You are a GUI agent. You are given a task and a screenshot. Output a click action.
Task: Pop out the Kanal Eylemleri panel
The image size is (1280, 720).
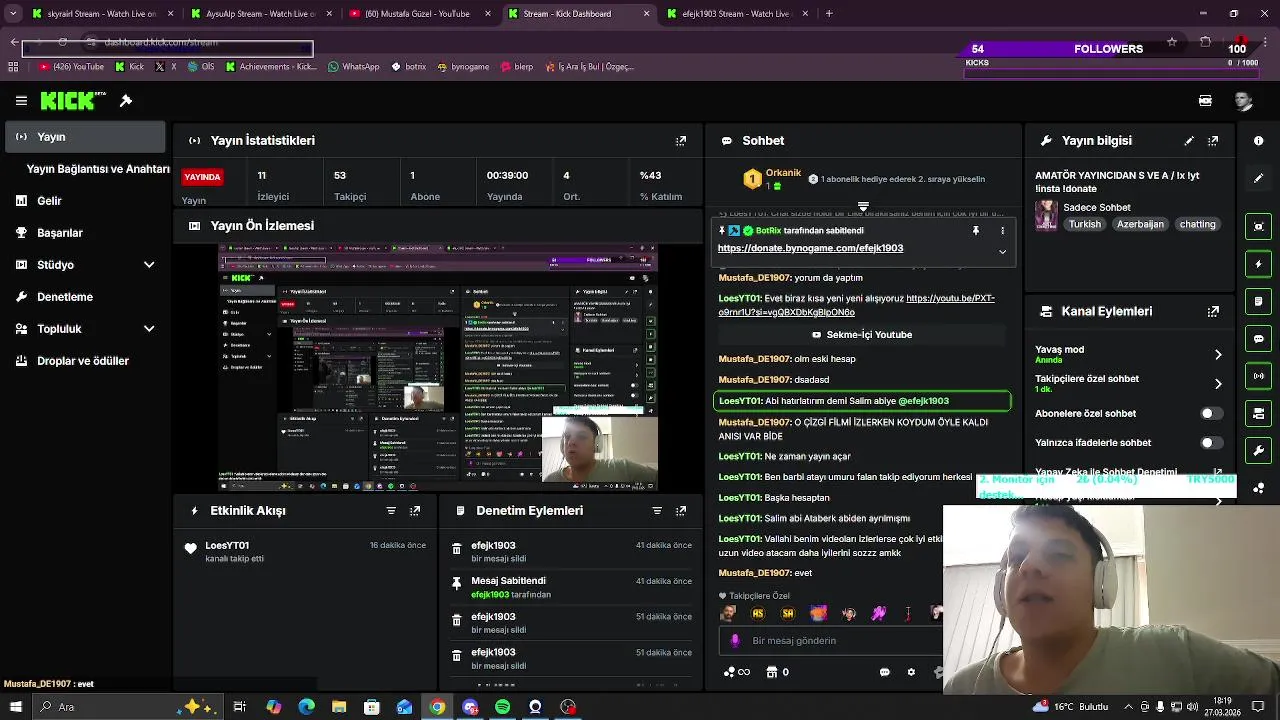coord(1213,311)
